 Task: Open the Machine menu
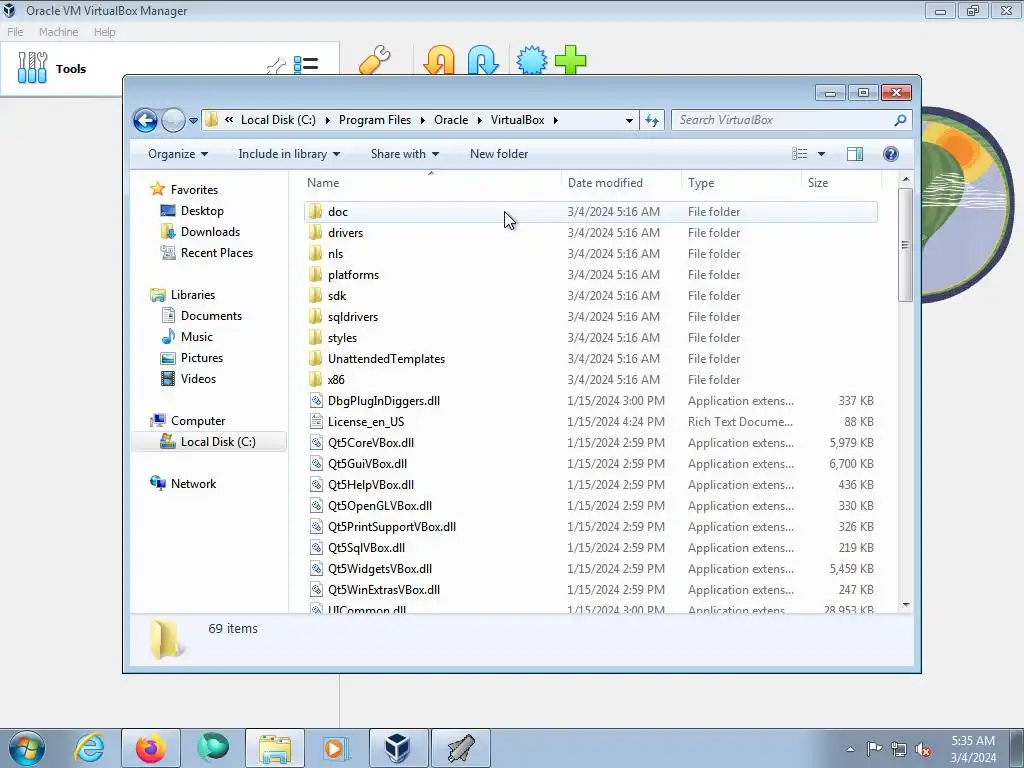point(58,32)
